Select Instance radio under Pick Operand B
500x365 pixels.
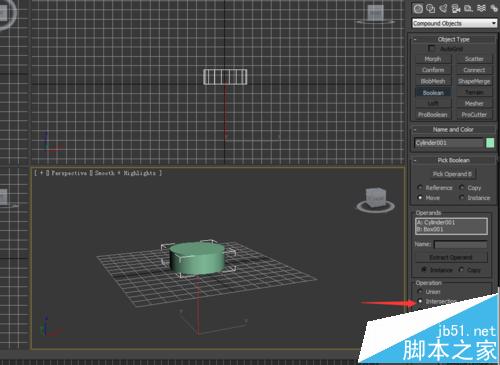(x=462, y=198)
